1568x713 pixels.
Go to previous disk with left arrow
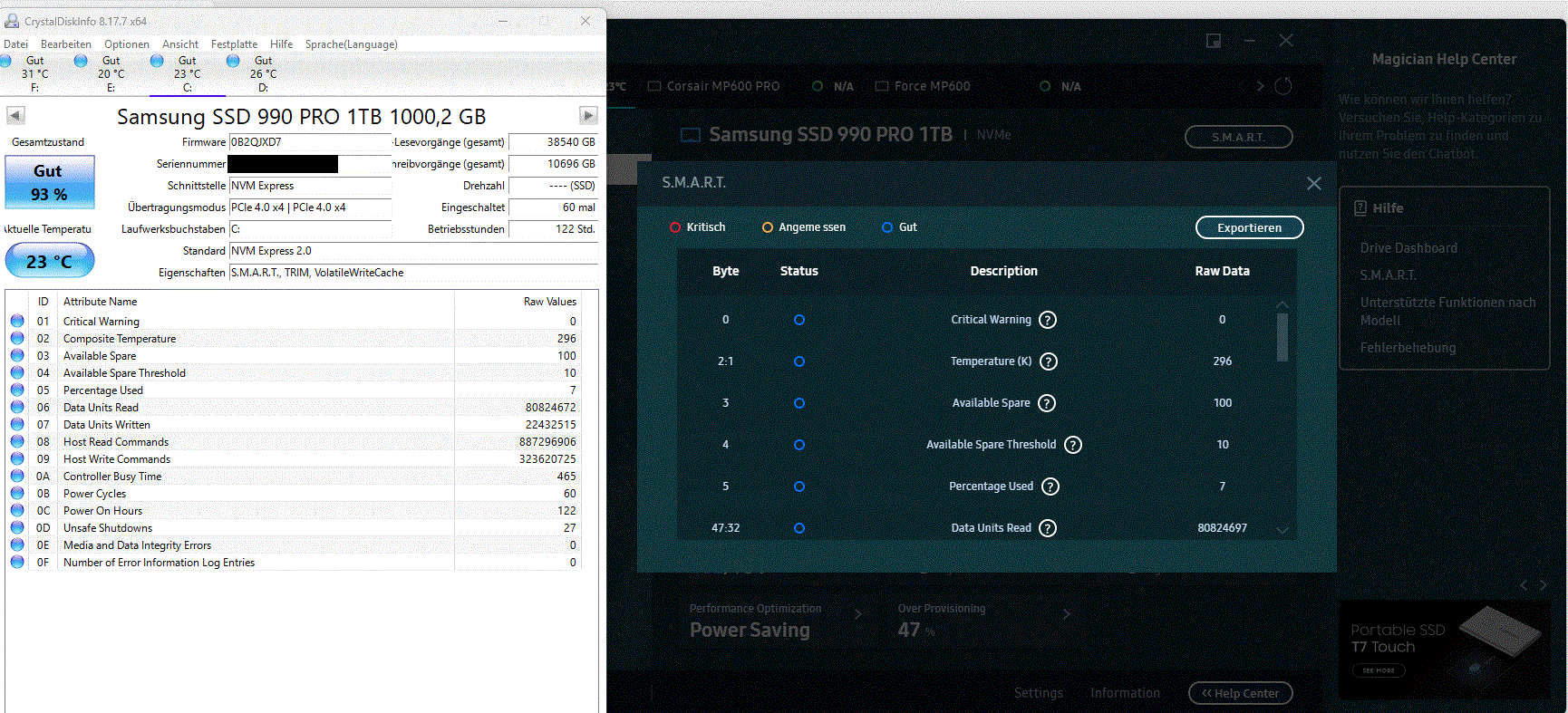[x=15, y=115]
